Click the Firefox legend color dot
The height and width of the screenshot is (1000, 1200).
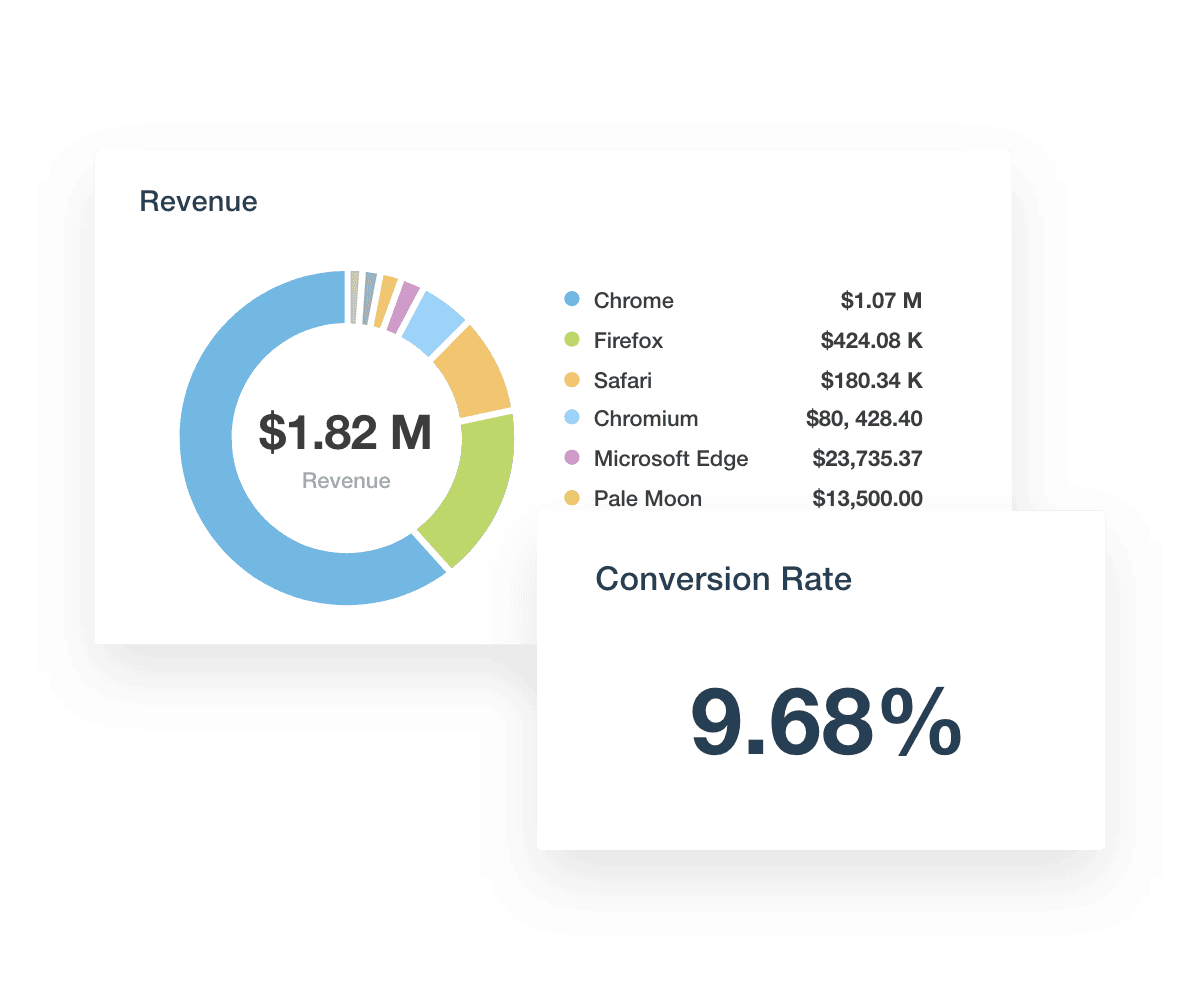coord(570,340)
